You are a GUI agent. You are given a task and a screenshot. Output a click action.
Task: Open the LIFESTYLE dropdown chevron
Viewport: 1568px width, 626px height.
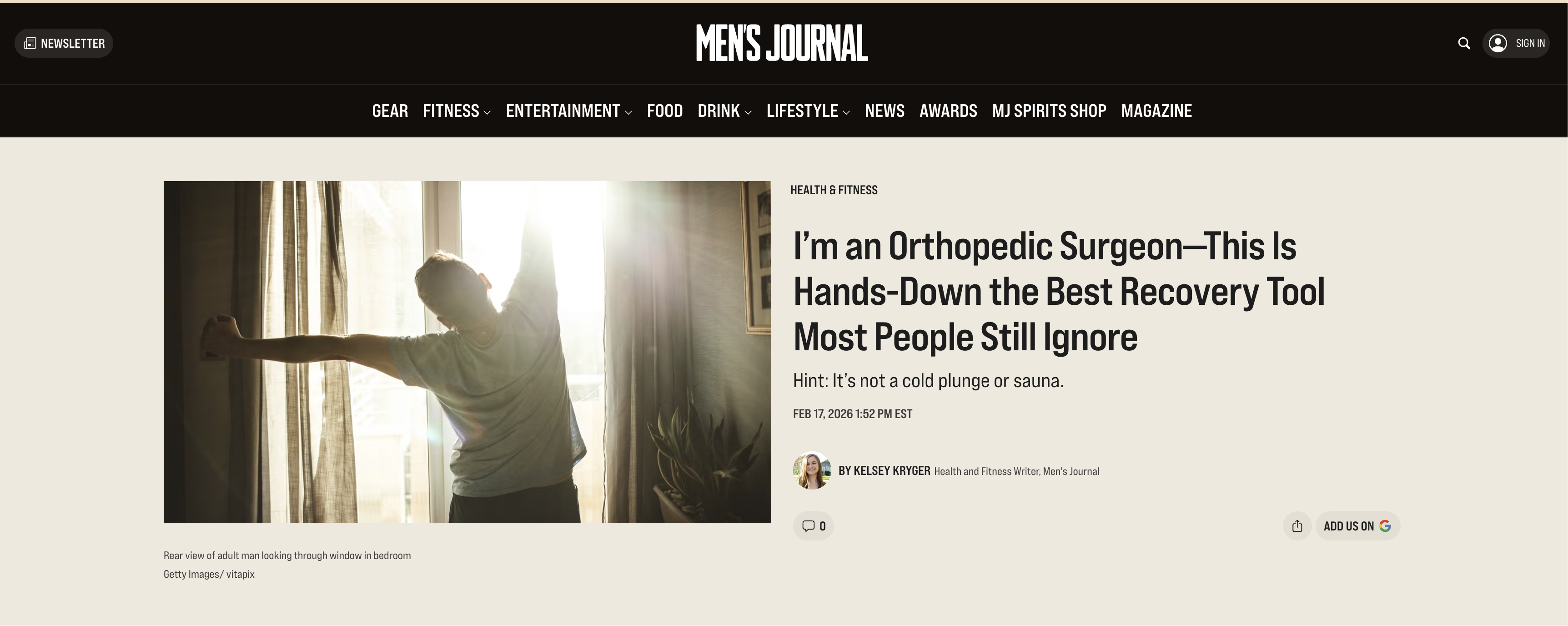tap(847, 111)
